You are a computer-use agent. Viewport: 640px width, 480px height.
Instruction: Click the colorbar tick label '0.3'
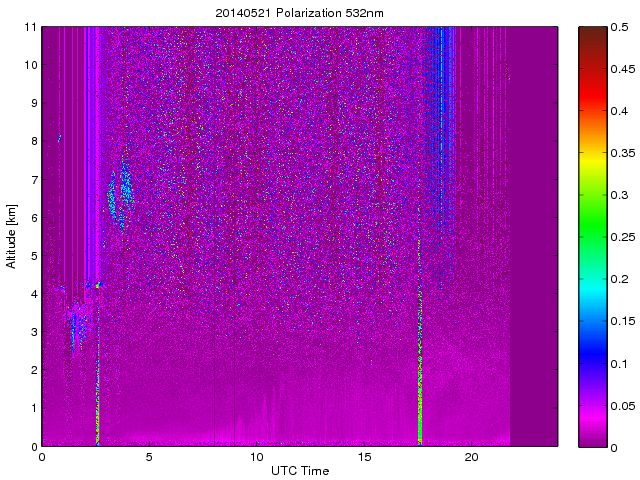click(x=619, y=195)
